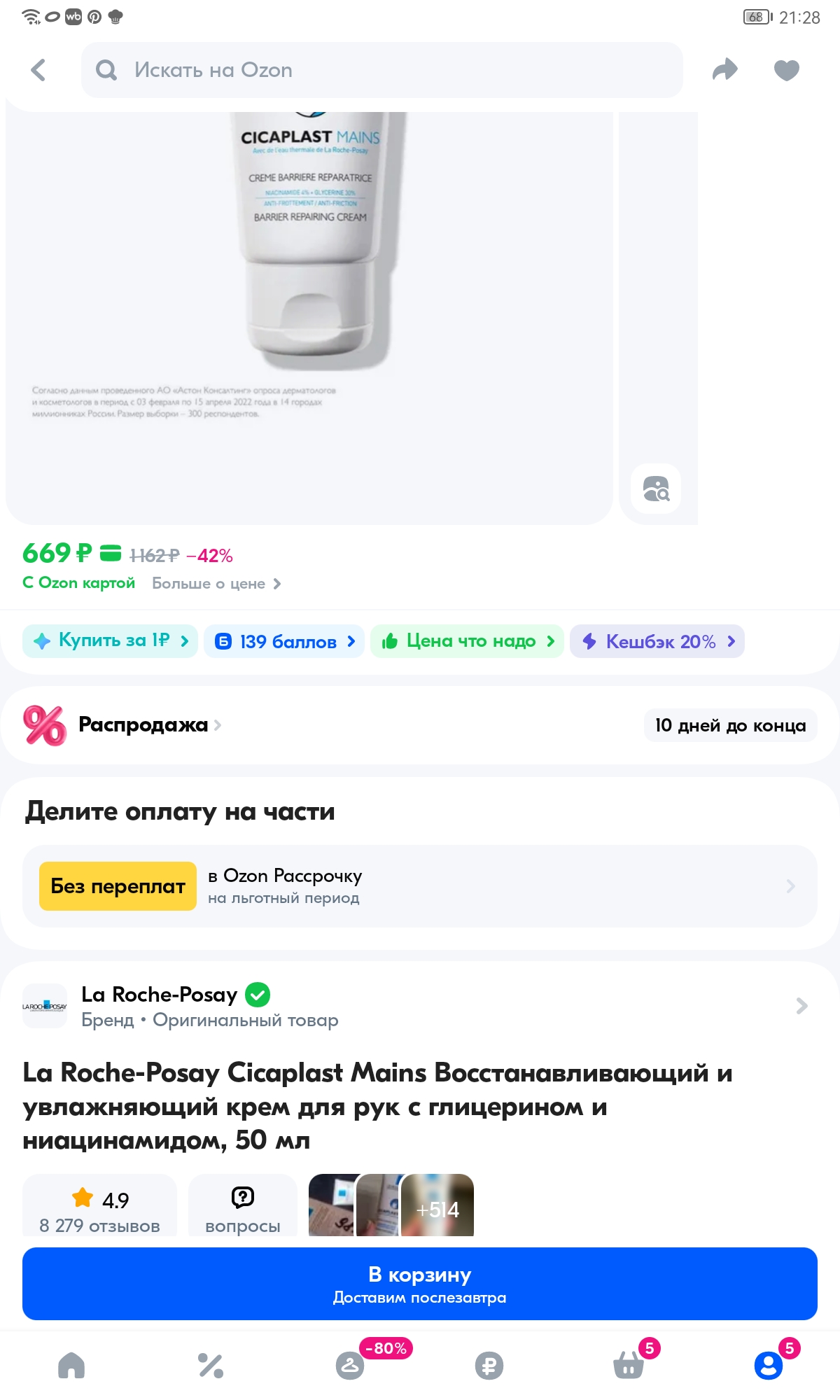Open the вопросы section
Image resolution: width=840 pixels, height=1400 pixels.
pyautogui.click(x=243, y=1205)
